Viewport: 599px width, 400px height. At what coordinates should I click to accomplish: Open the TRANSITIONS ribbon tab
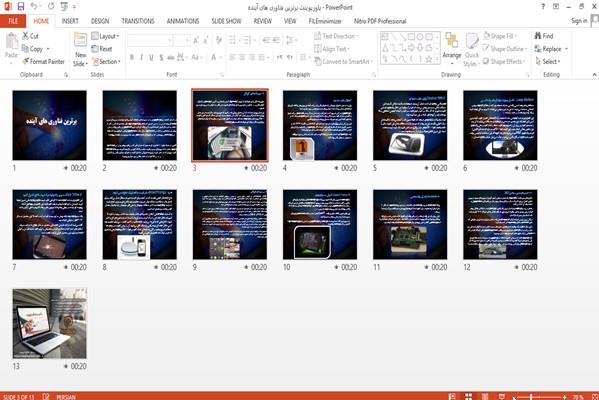(138, 21)
